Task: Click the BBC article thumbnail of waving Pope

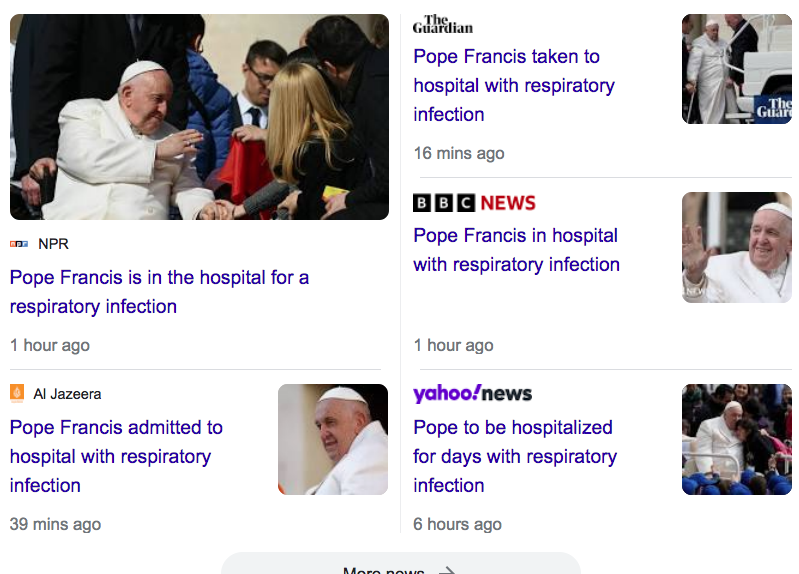Action: coord(736,247)
